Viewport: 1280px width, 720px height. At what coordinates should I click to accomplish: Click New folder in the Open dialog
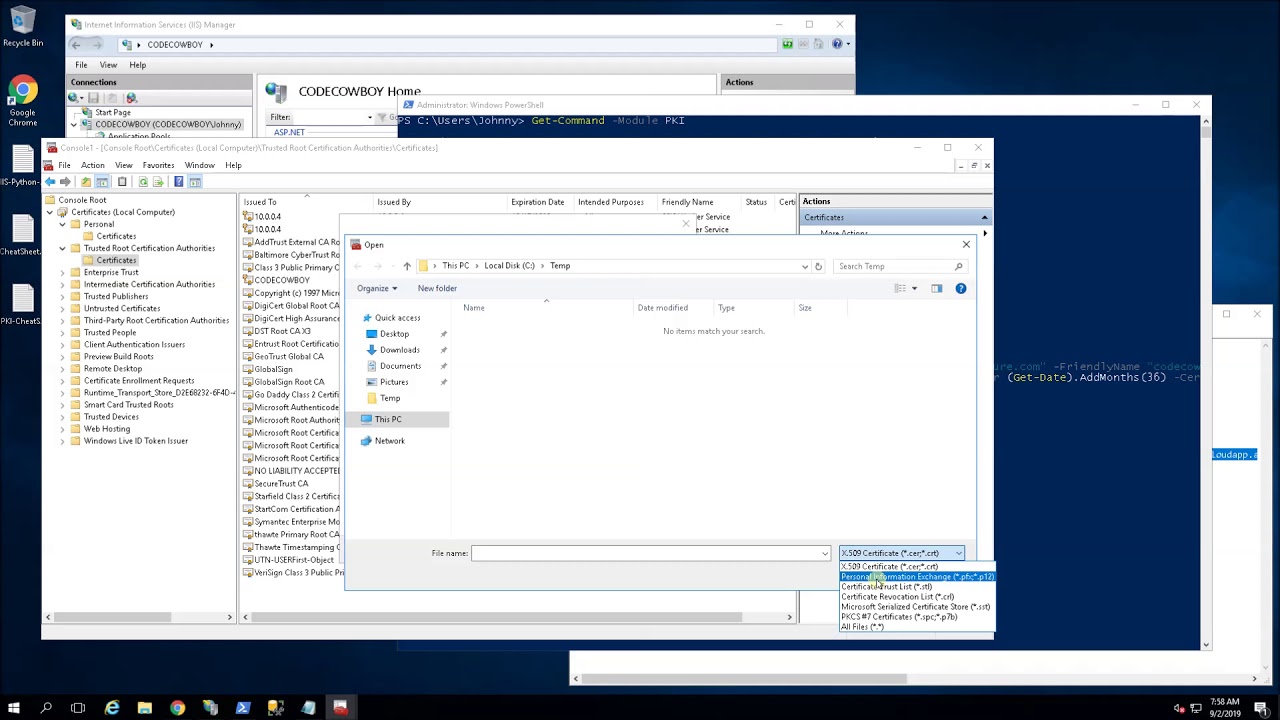(x=437, y=289)
